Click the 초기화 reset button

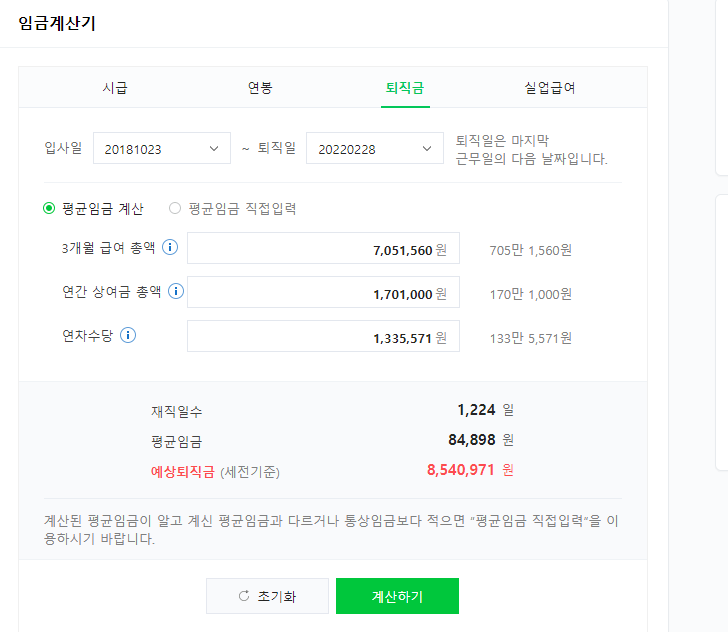pyautogui.click(x=267, y=596)
